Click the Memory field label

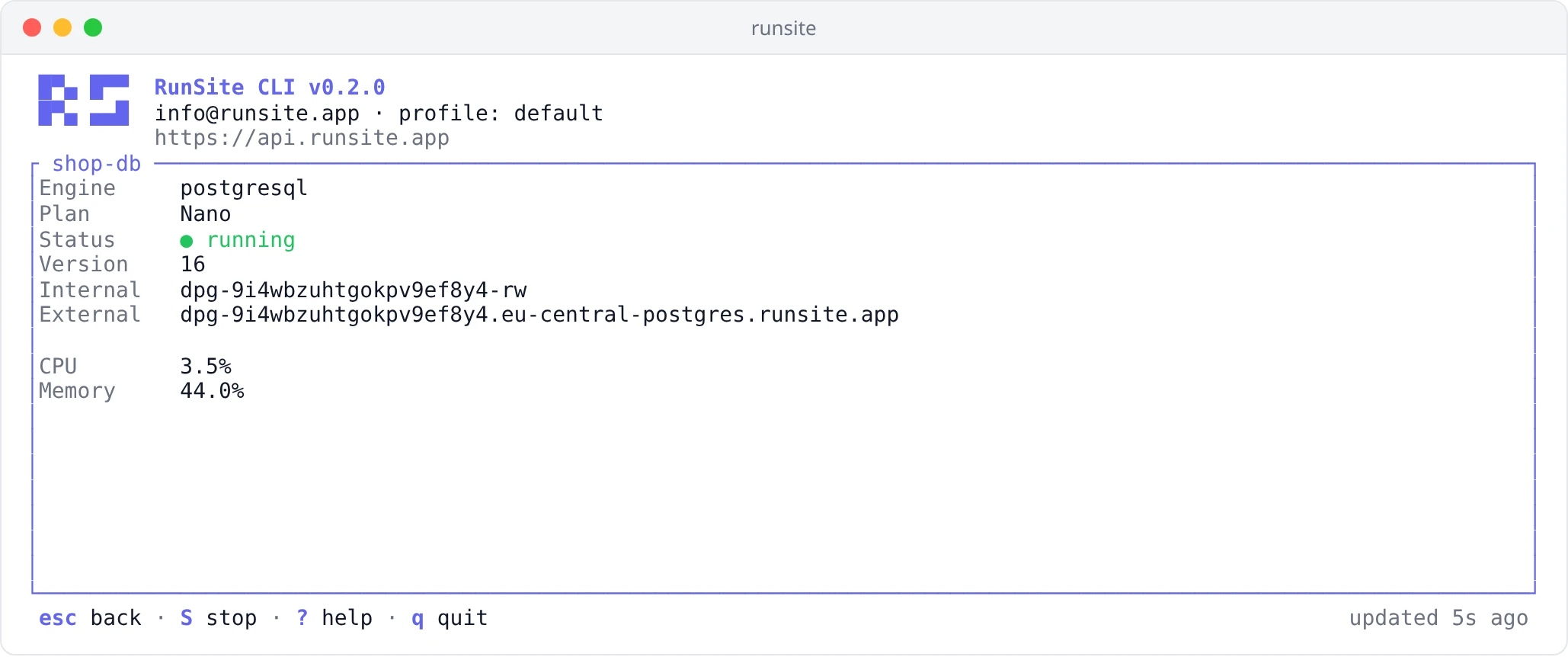[x=77, y=391]
